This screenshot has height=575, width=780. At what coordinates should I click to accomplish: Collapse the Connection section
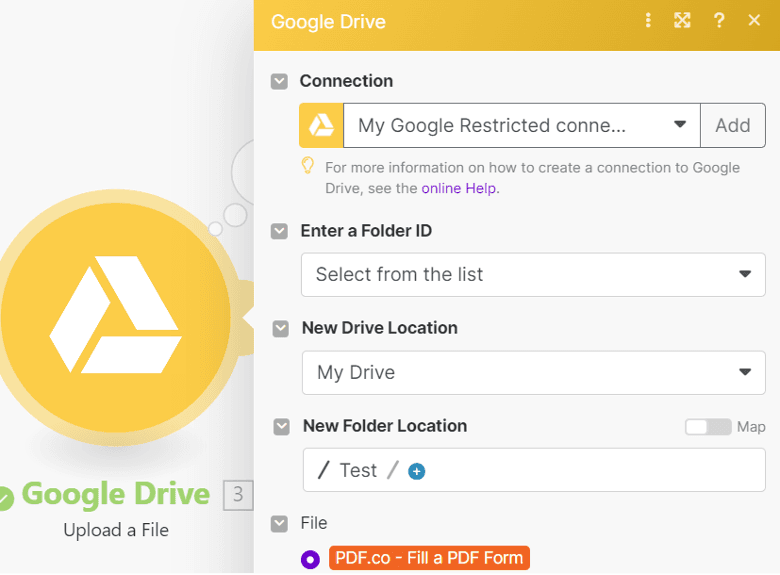(279, 82)
